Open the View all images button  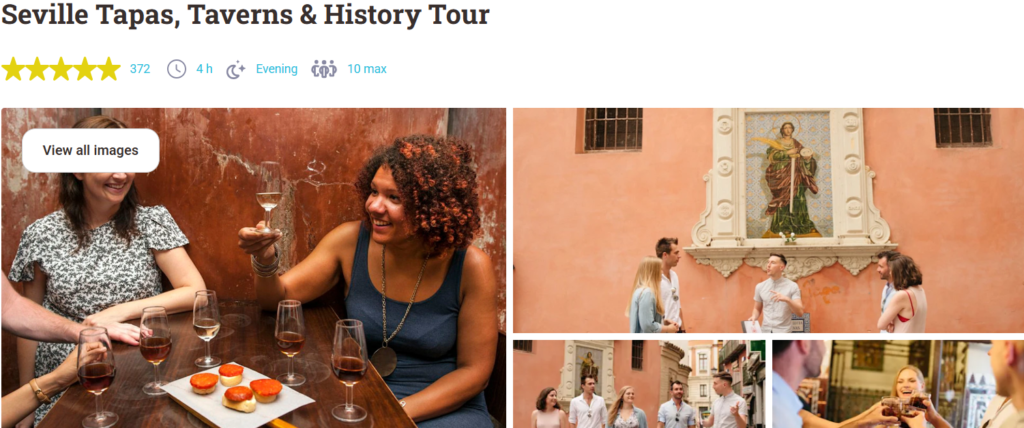coord(91,150)
